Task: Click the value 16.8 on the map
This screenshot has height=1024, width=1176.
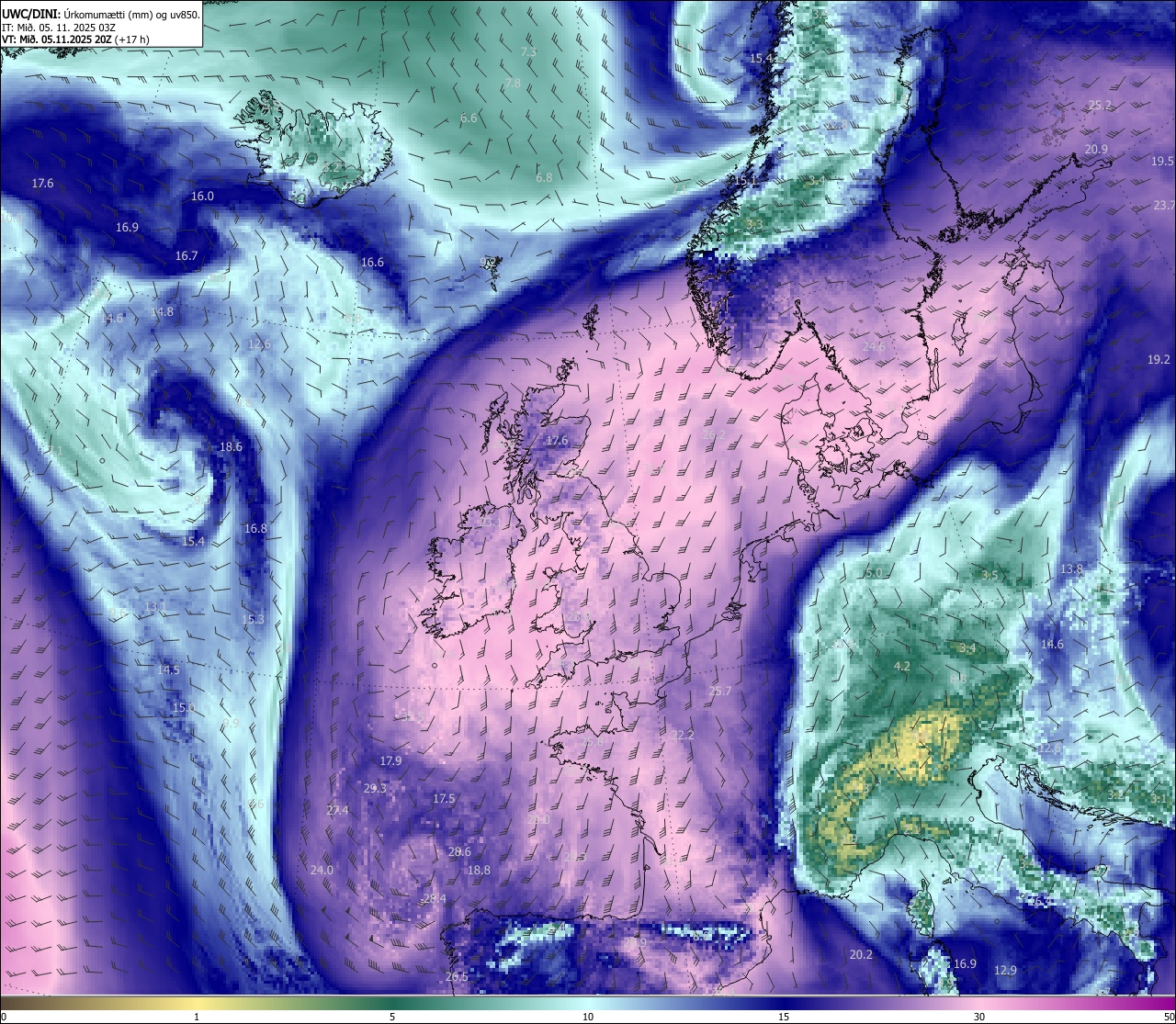Action: coord(255,529)
